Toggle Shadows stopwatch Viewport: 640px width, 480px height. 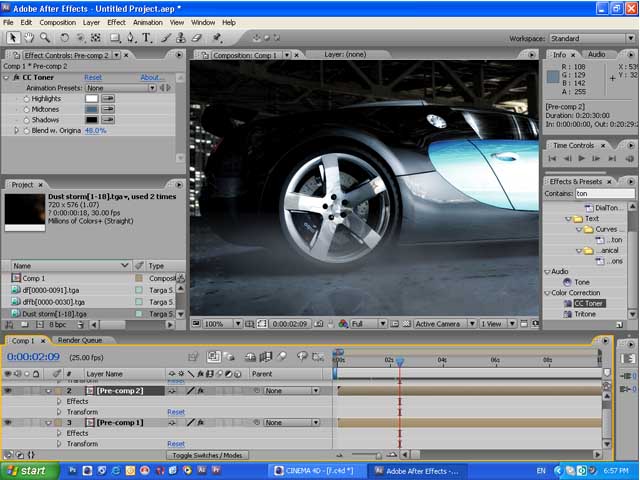tap(27, 120)
